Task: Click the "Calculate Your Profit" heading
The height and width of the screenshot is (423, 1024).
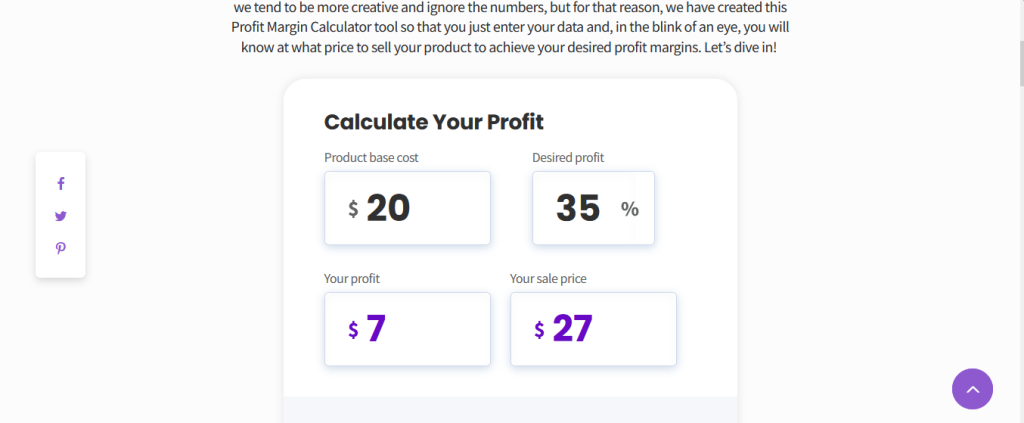Action: pyautogui.click(x=434, y=122)
